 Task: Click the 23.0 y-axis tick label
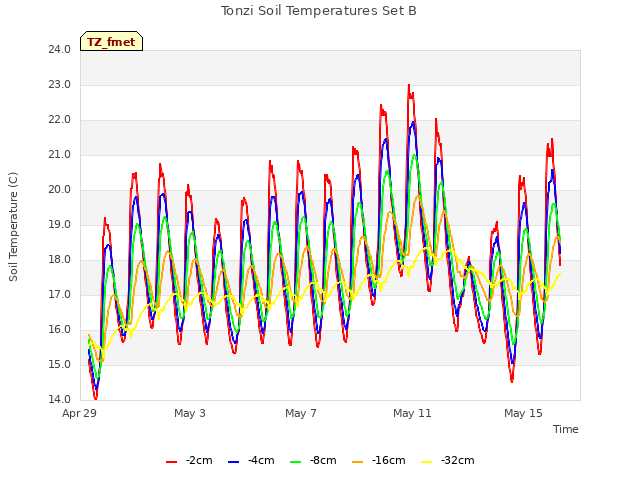pyautogui.click(x=60, y=85)
